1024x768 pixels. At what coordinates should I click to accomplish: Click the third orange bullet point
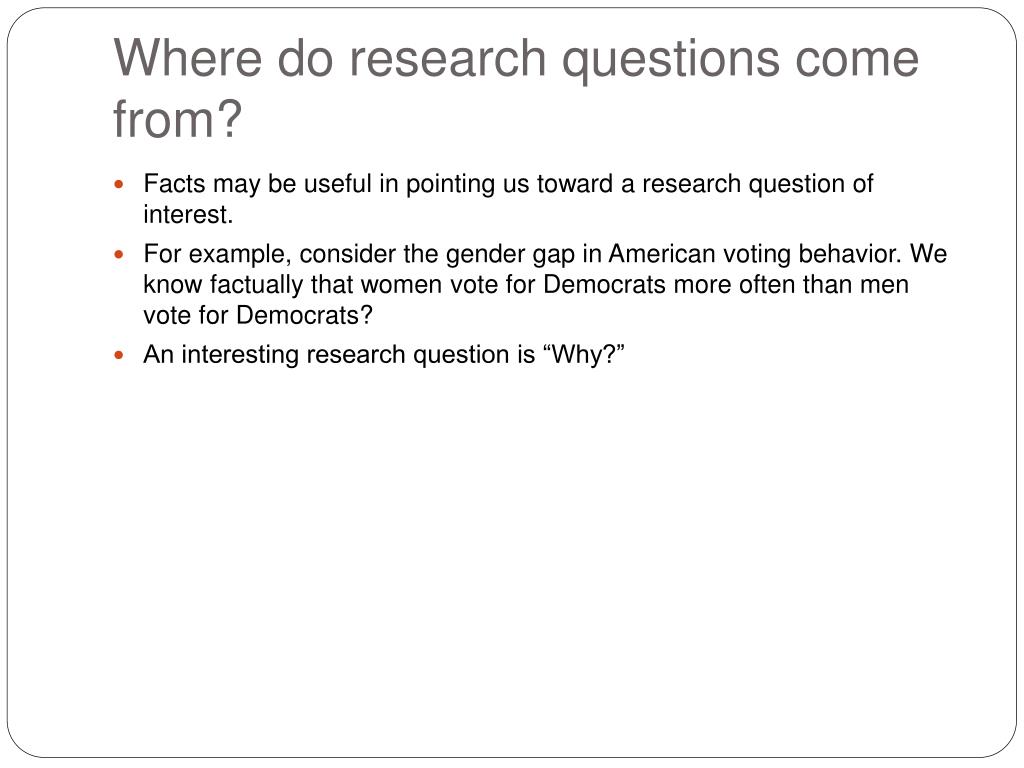click(118, 355)
